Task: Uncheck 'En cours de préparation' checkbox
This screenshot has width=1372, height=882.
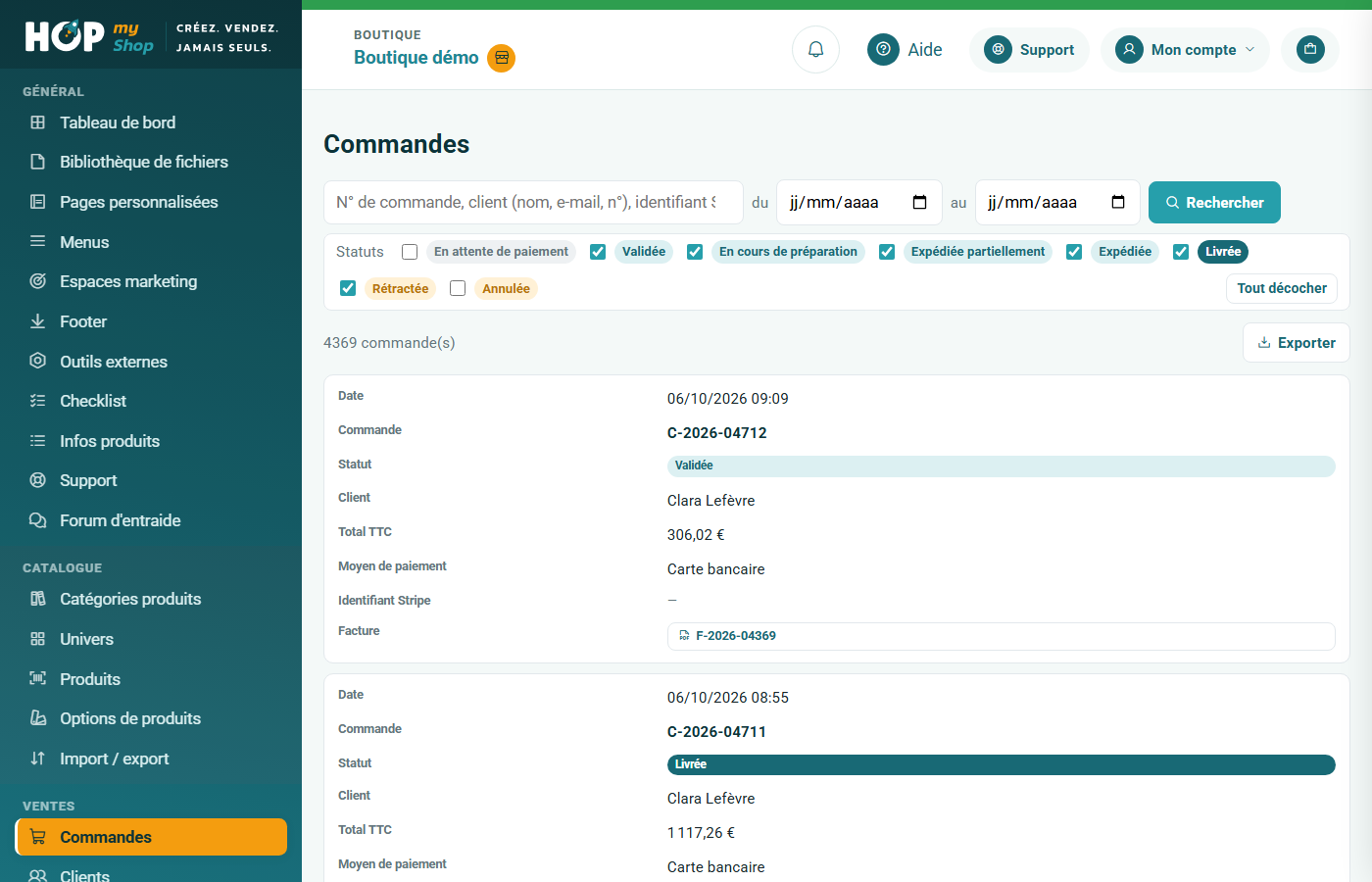Action: coord(695,252)
